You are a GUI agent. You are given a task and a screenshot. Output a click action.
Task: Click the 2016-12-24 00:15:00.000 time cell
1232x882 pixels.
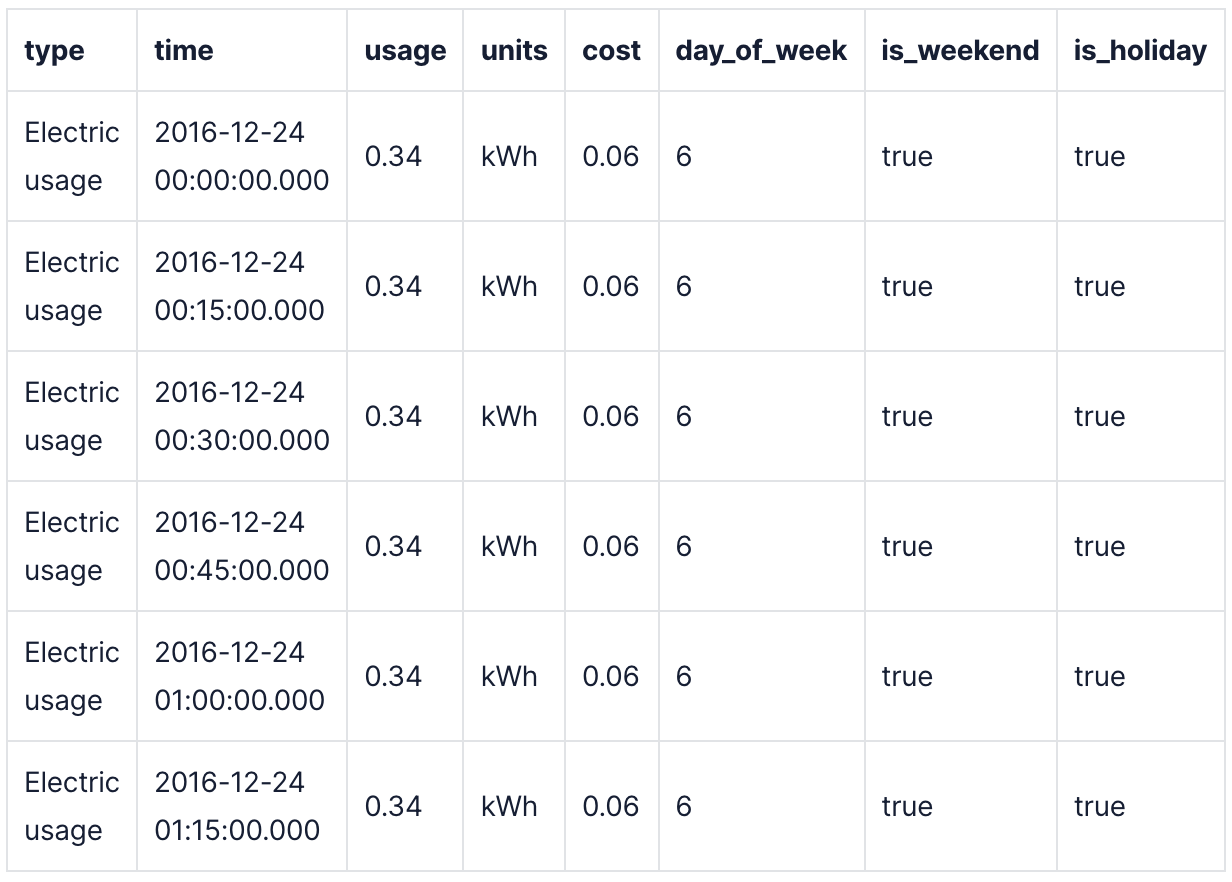coord(240,286)
